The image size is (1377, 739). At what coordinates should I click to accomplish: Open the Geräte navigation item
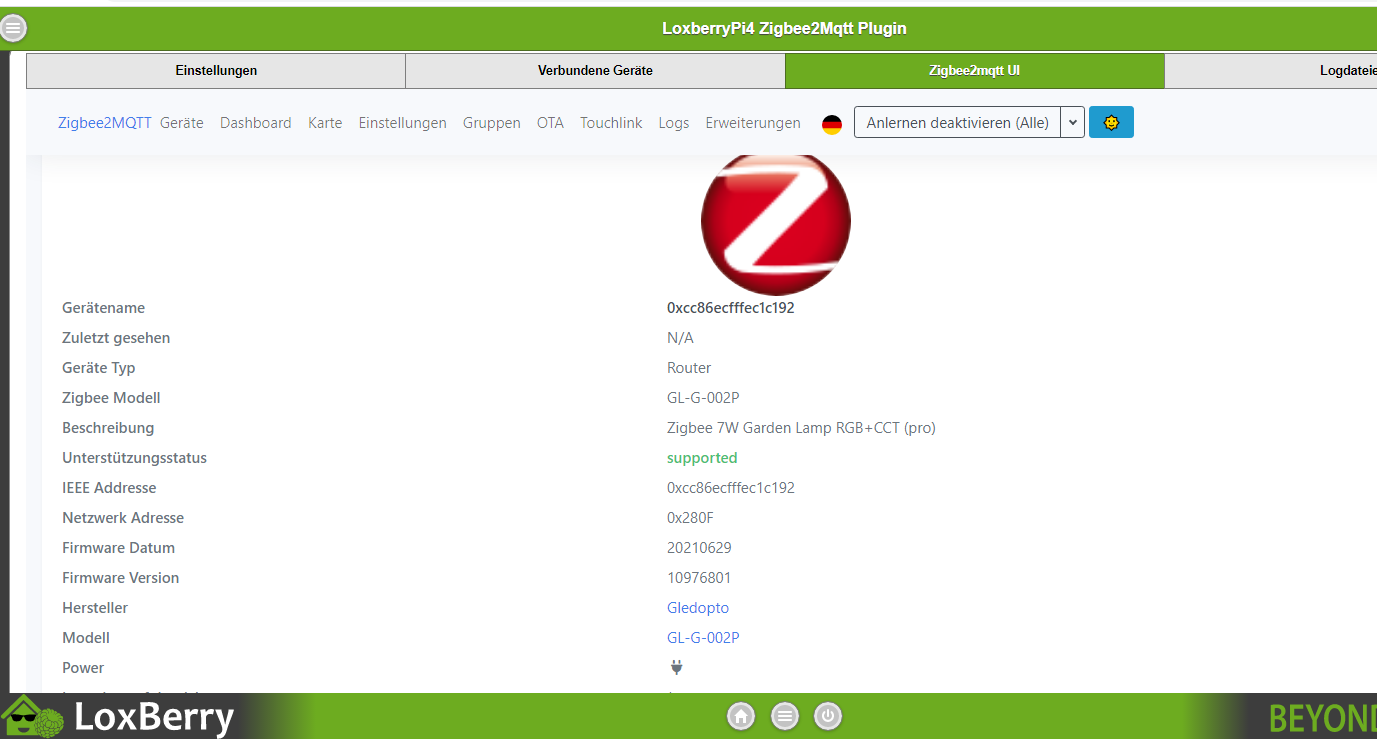[x=182, y=123]
